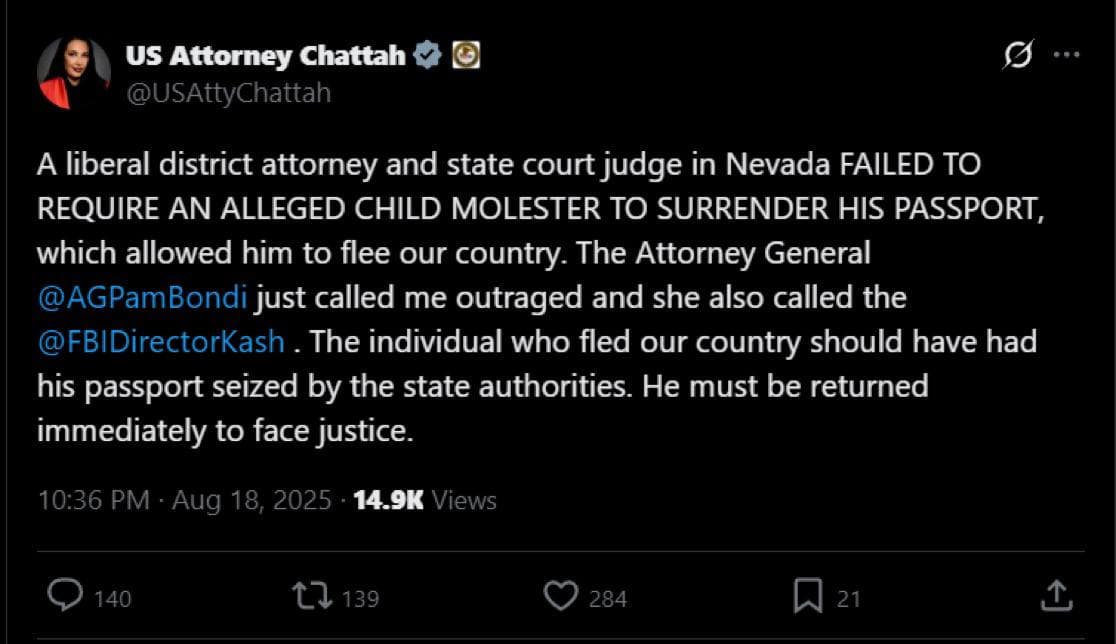The width and height of the screenshot is (1116, 644).
Task: Like the tweet with the heart icon
Action: pyautogui.click(x=562, y=597)
